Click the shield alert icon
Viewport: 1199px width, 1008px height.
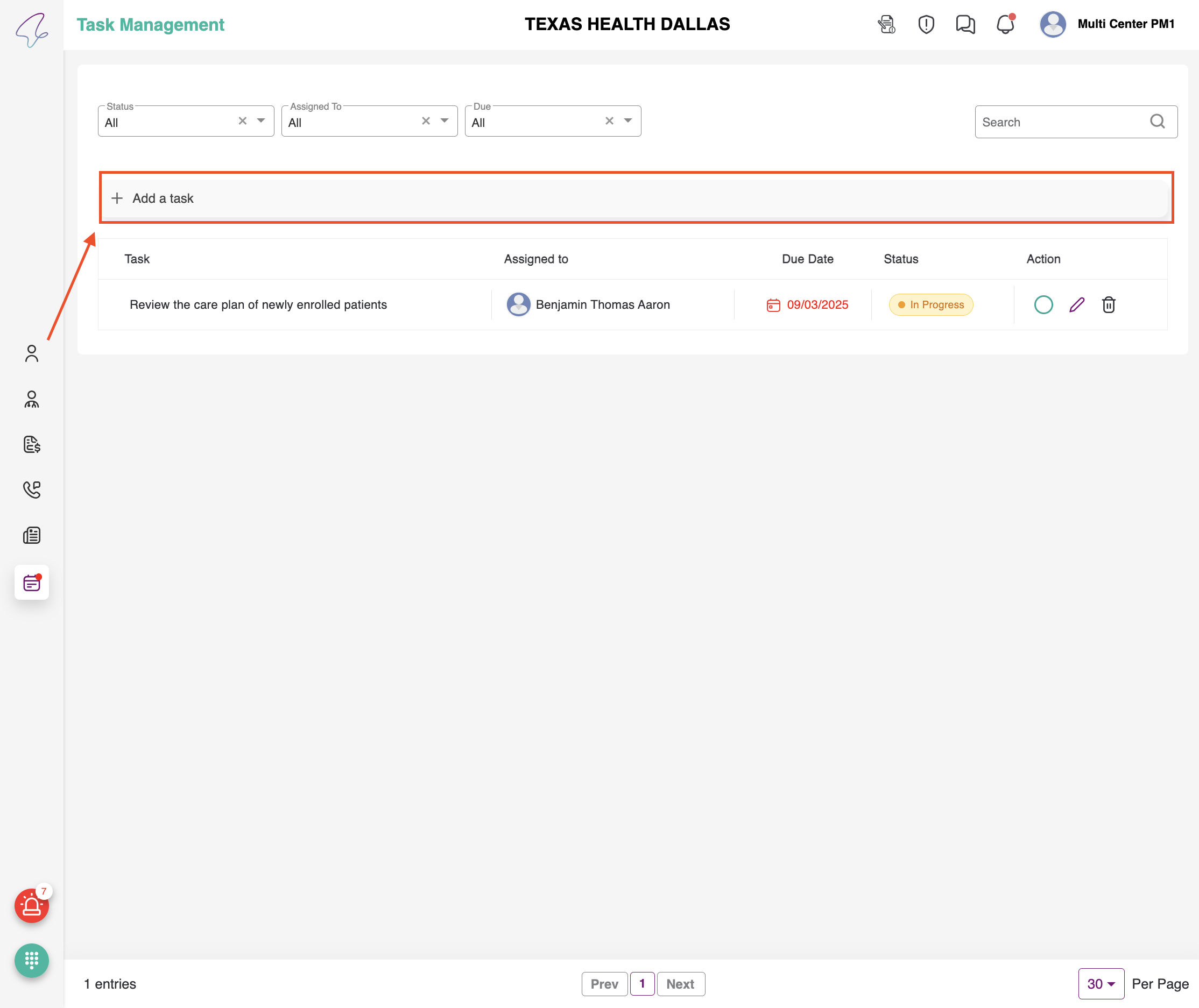926,25
